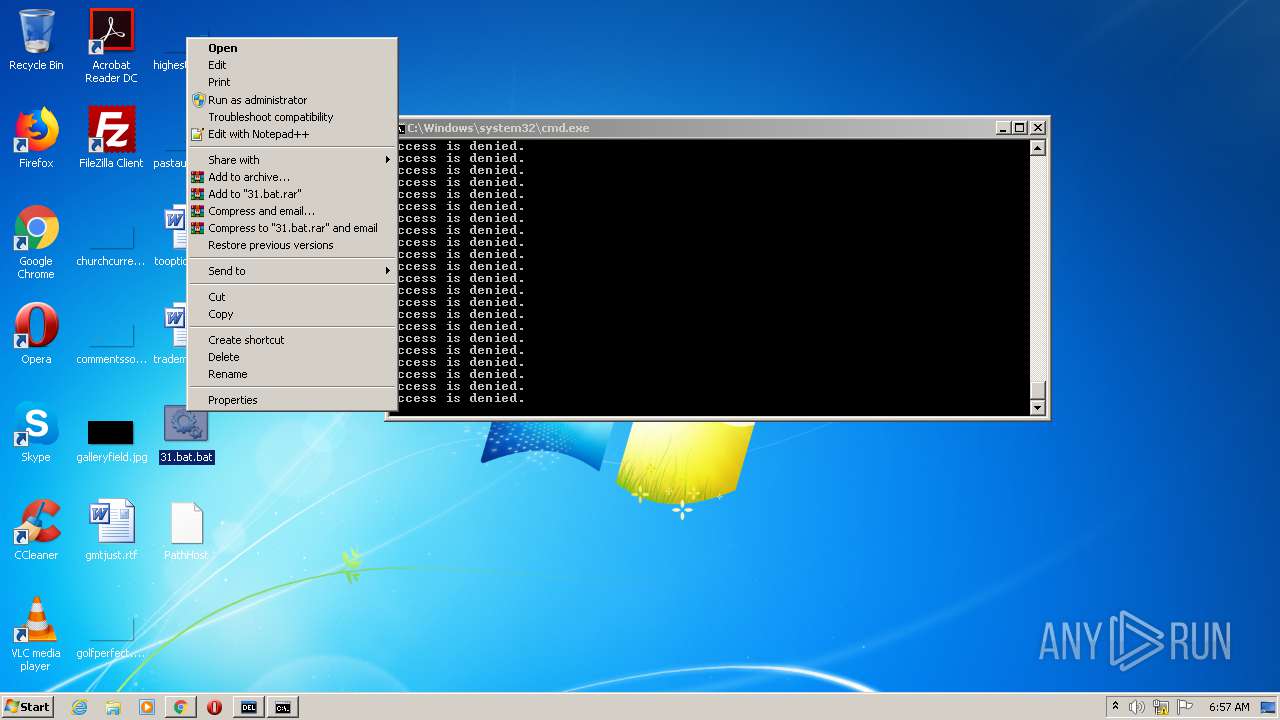Select Create shortcut
This screenshot has height=720, width=1280.
coord(292,340)
